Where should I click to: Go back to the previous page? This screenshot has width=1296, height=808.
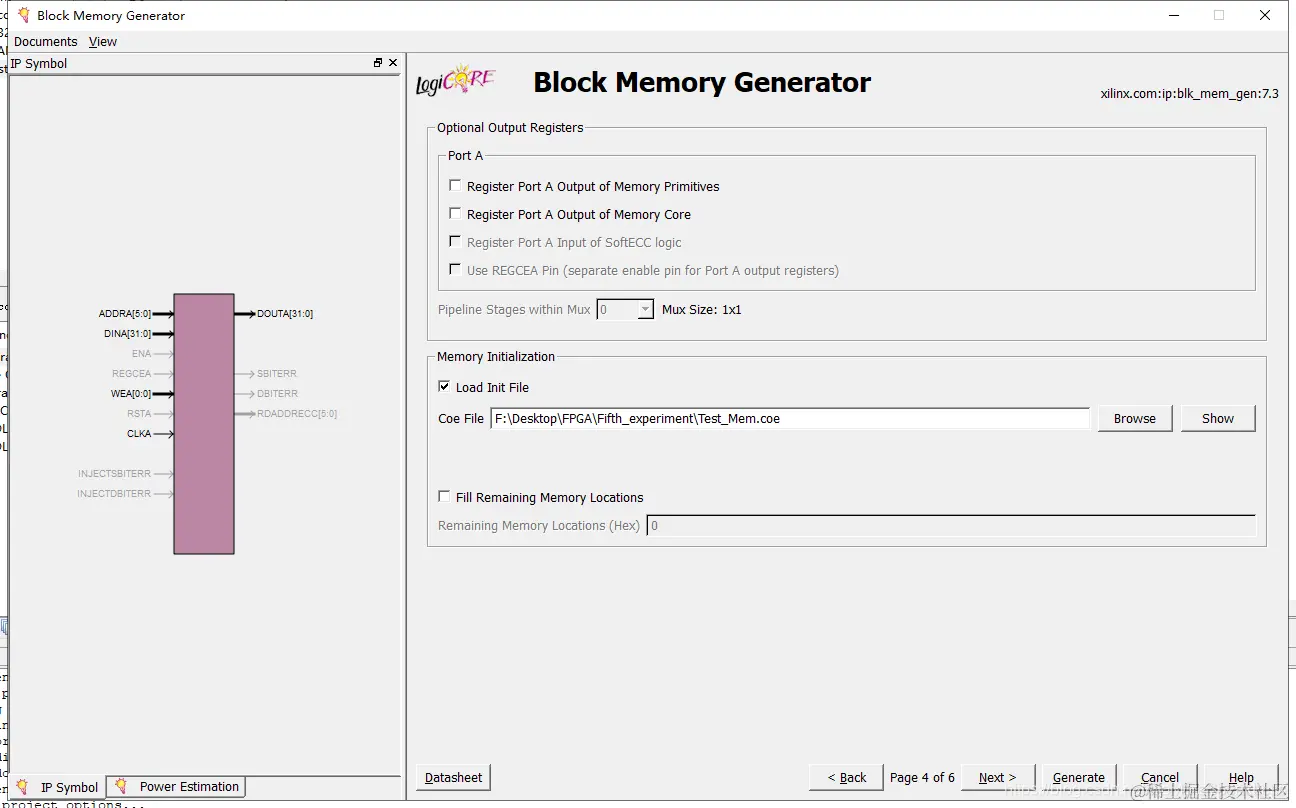pyautogui.click(x=847, y=777)
